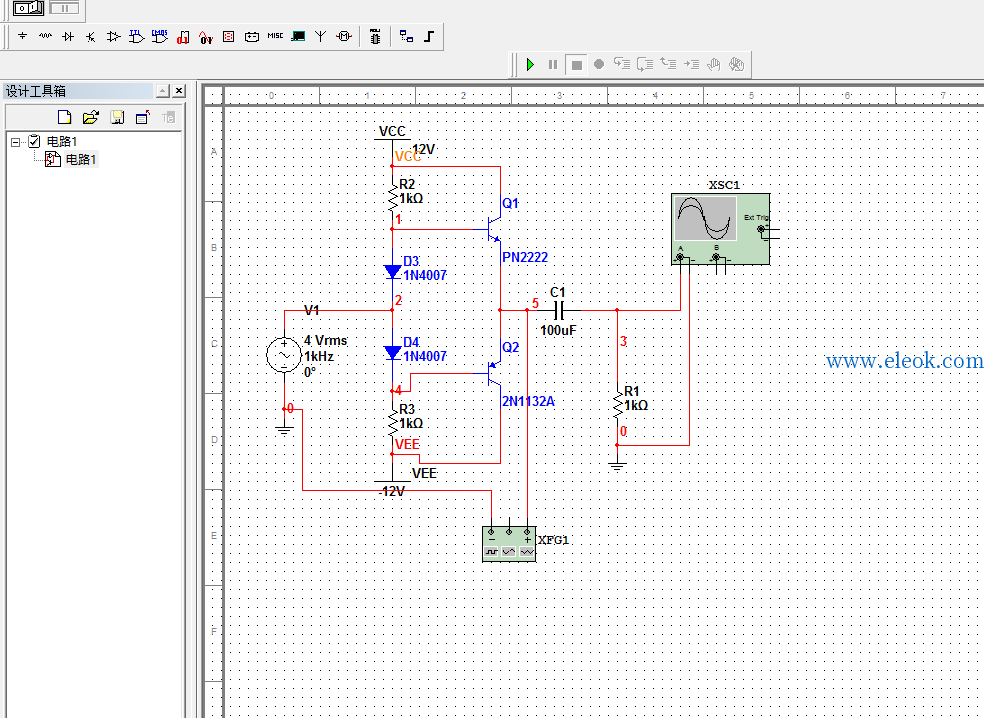Select the 电路1 project root item
Viewport: 984px width, 718px height.
pyautogui.click(x=62, y=142)
